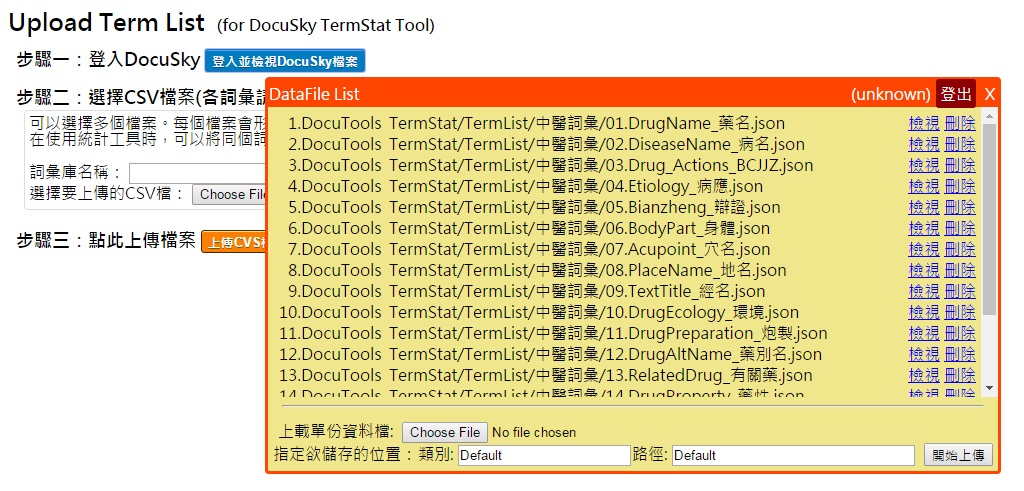Viewport: 1024px width, 491px height.
Task: View file 05.Bianzheng_辯證.json via 檢視
Action: point(923,208)
